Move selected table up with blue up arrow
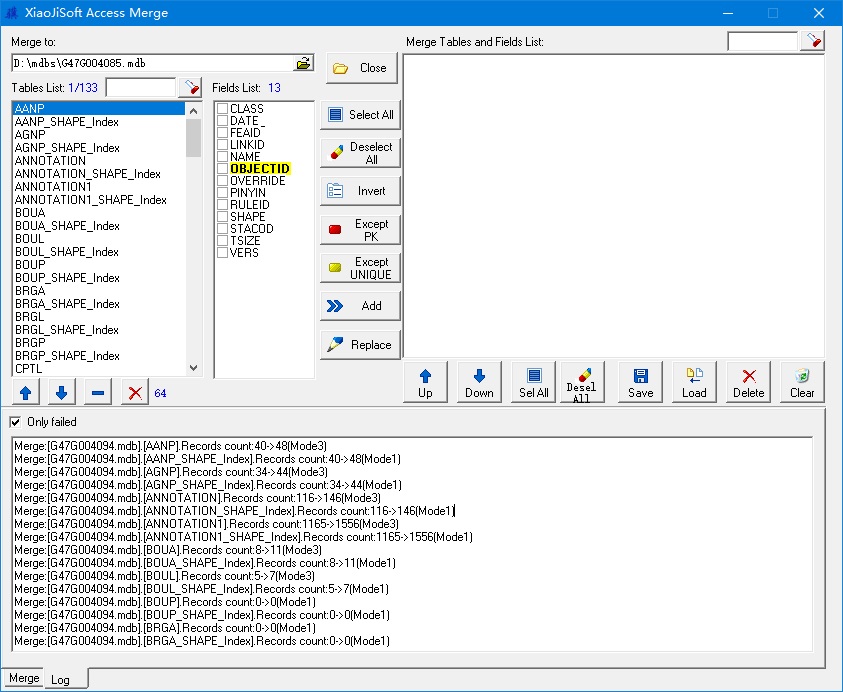The width and height of the screenshot is (843, 692). pyautogui.click(x=25, y=393)
